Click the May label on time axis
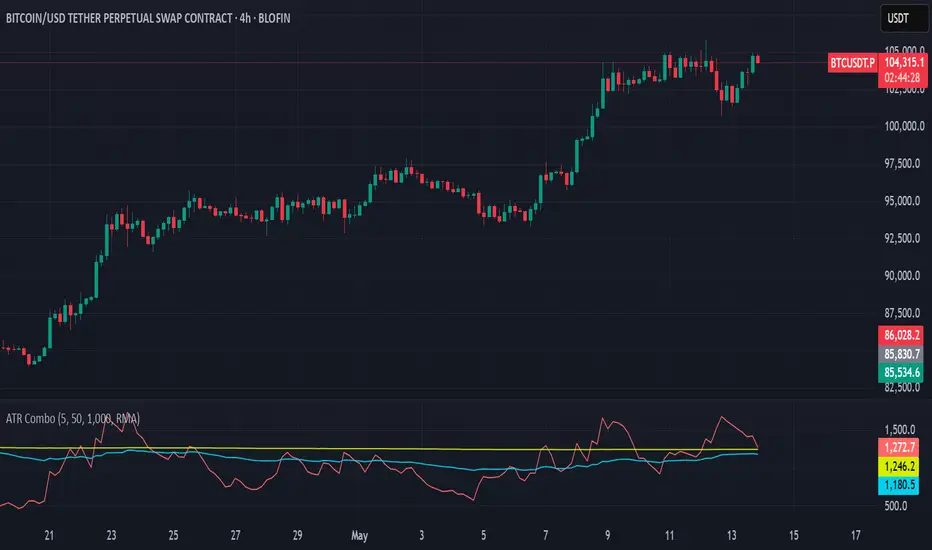 point(360,536)
